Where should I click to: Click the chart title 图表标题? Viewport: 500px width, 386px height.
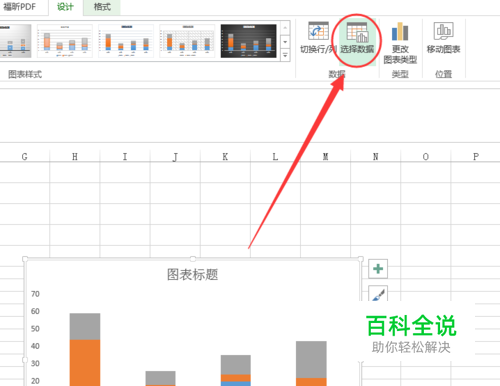[x=193, y=275]
